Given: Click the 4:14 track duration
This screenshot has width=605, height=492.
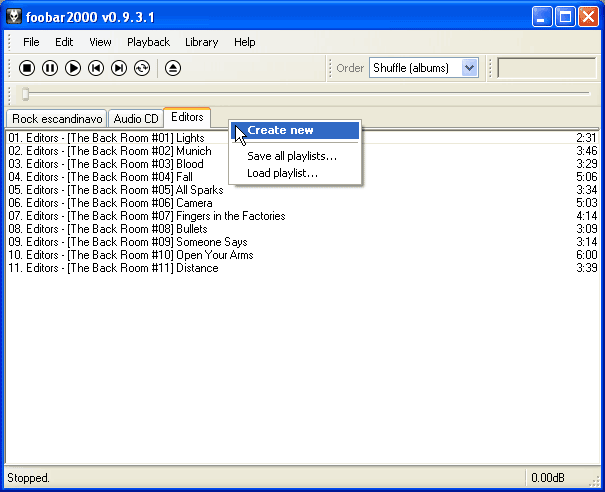Looking at the screenshot, I should click(x=587, y=216).
